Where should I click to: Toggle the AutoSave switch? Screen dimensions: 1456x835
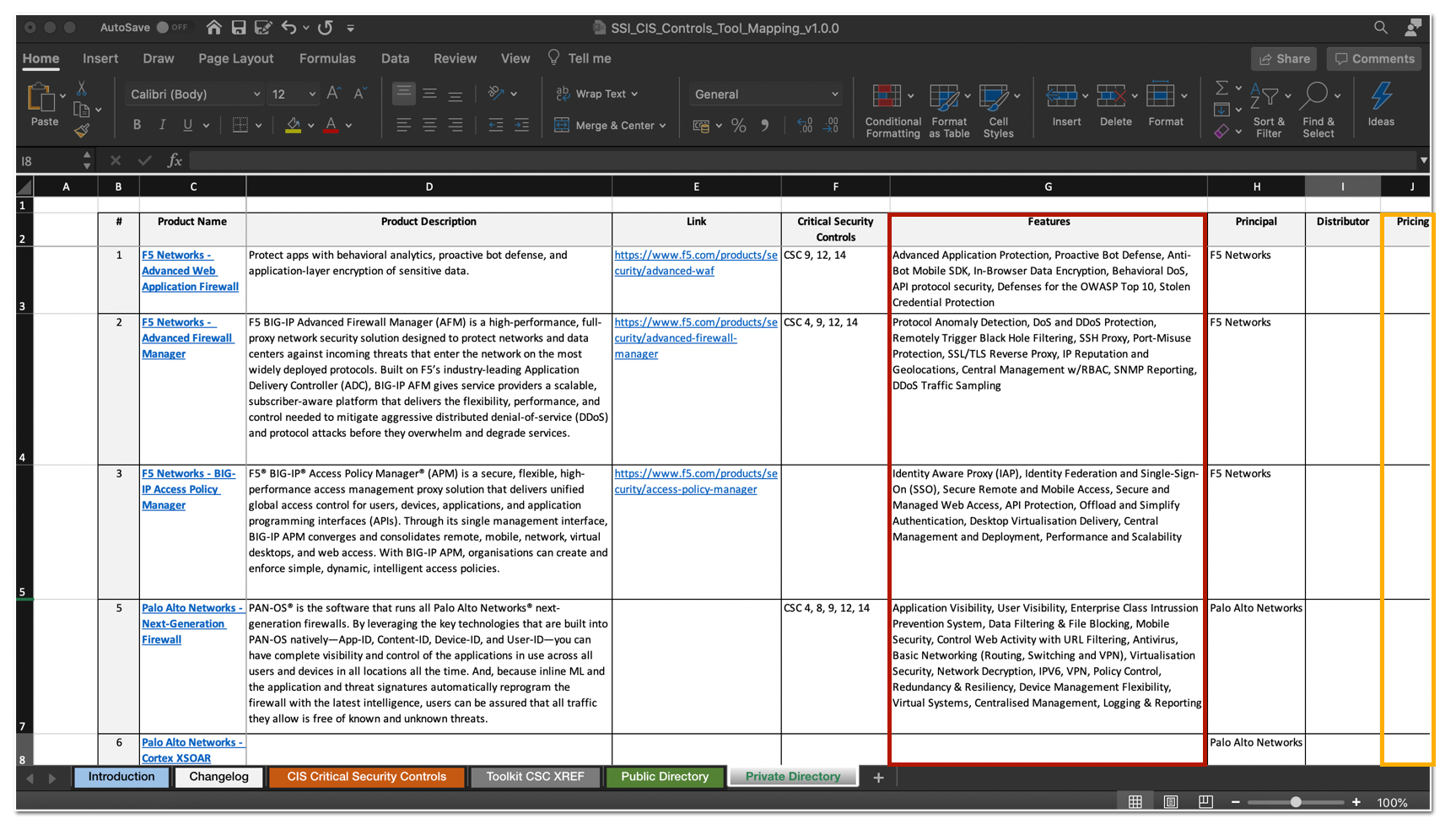pos(173,28)
